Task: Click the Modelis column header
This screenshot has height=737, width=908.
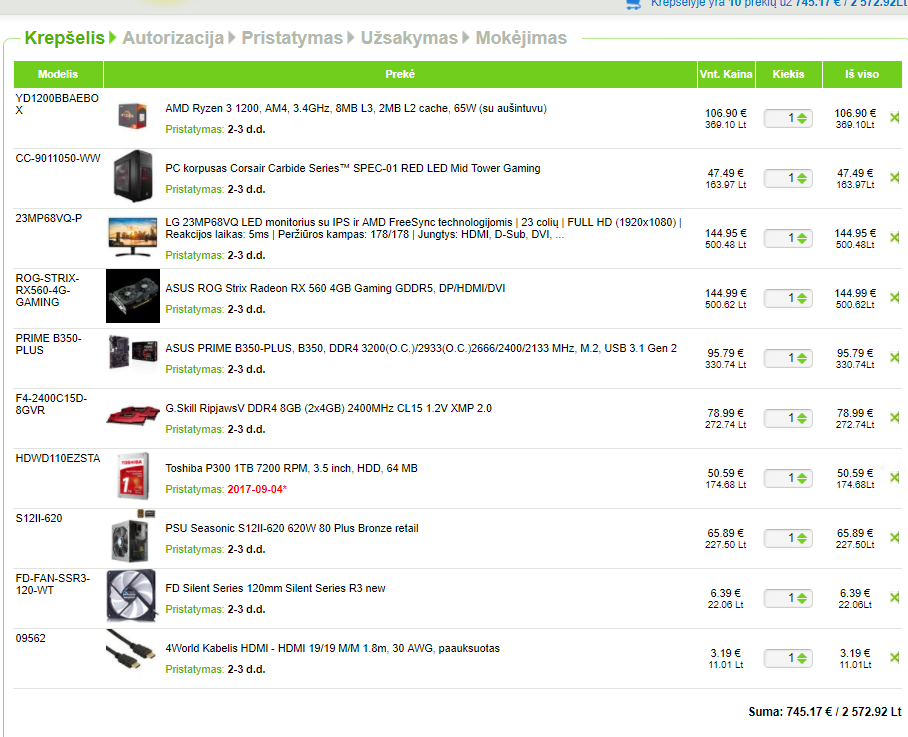Action: click(58, 74)
